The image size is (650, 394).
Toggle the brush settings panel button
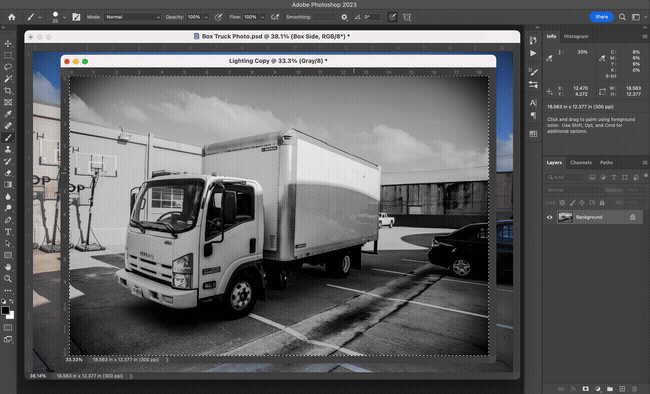click(x=76, y=17)
